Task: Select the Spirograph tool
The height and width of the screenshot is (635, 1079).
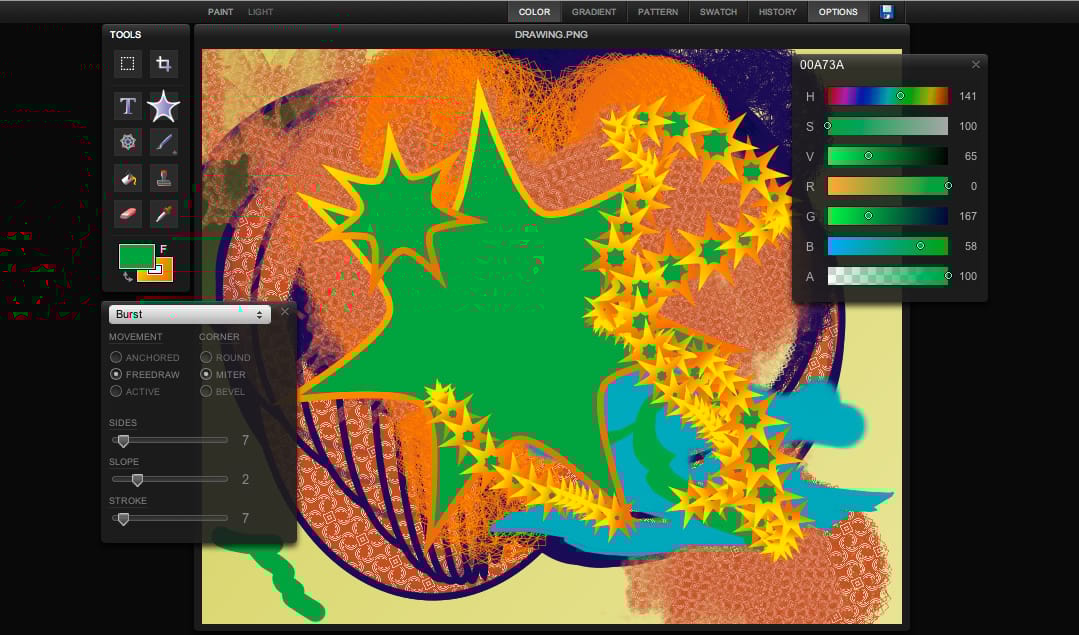Action: pyautogui.click(x=127, y=142)
